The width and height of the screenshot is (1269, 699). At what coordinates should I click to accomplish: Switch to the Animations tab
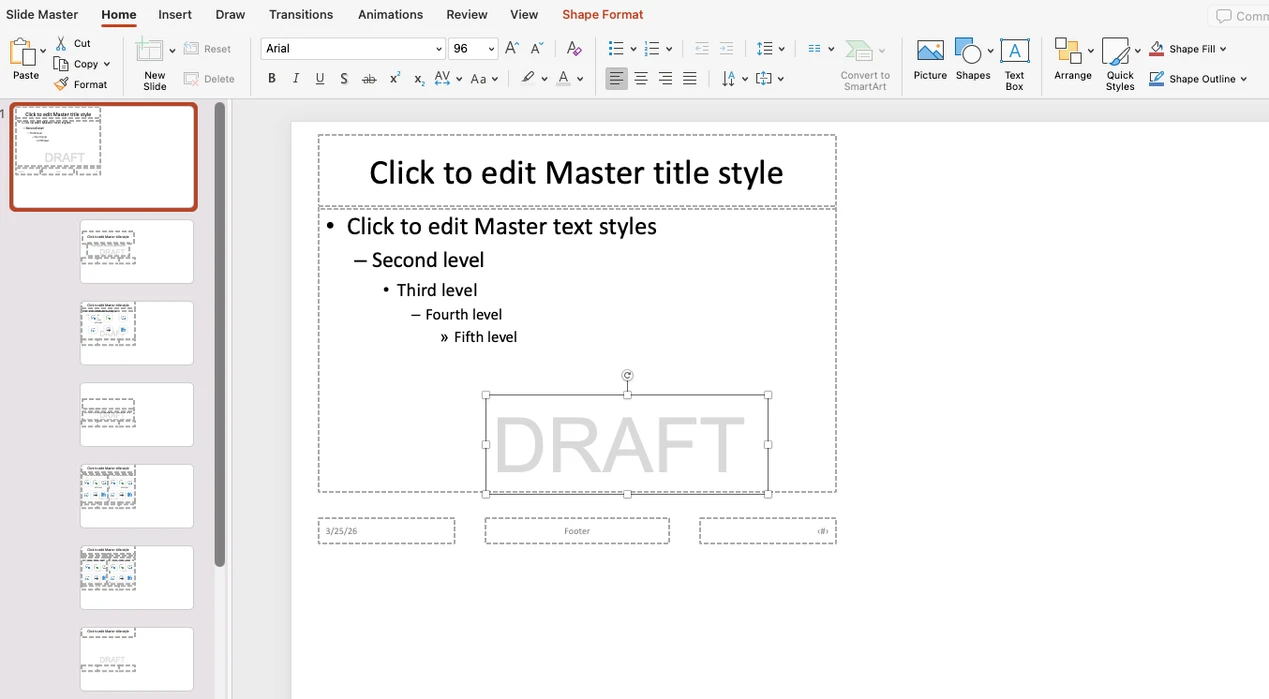point(390,14)
